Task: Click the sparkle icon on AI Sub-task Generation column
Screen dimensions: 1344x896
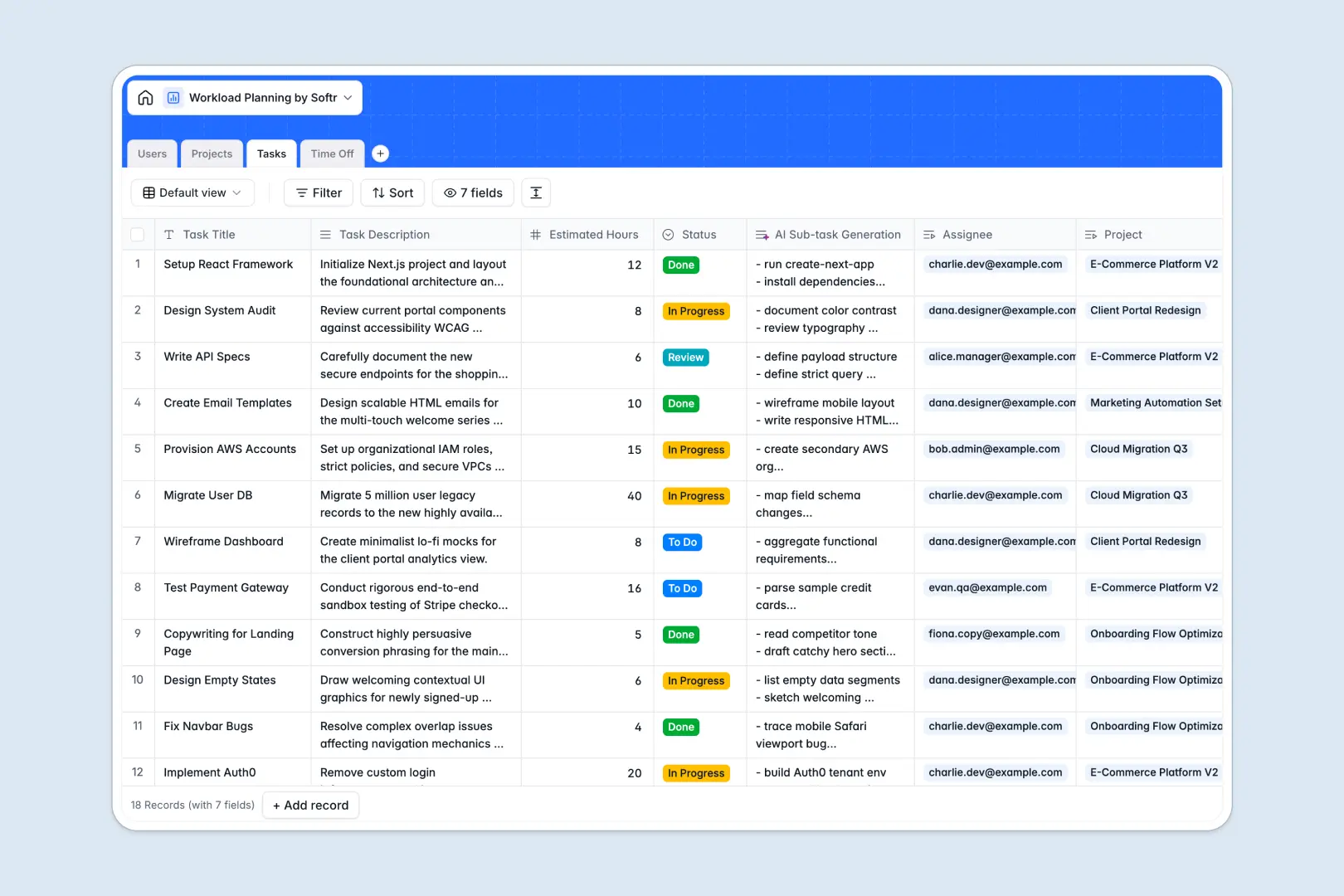Action: coord(761,234)
